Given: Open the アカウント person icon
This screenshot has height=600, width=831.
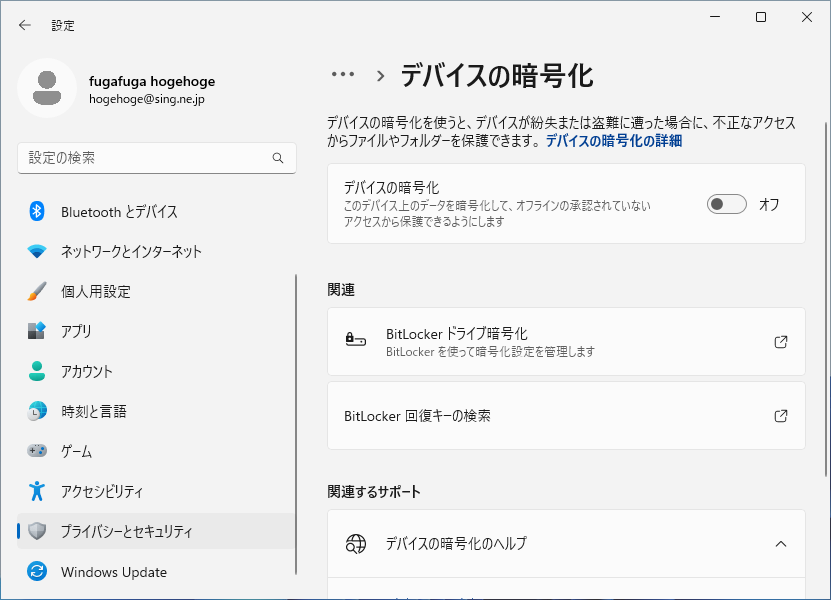Looking at the screenshot, I should pyautogui.click(x=37, y=371).
